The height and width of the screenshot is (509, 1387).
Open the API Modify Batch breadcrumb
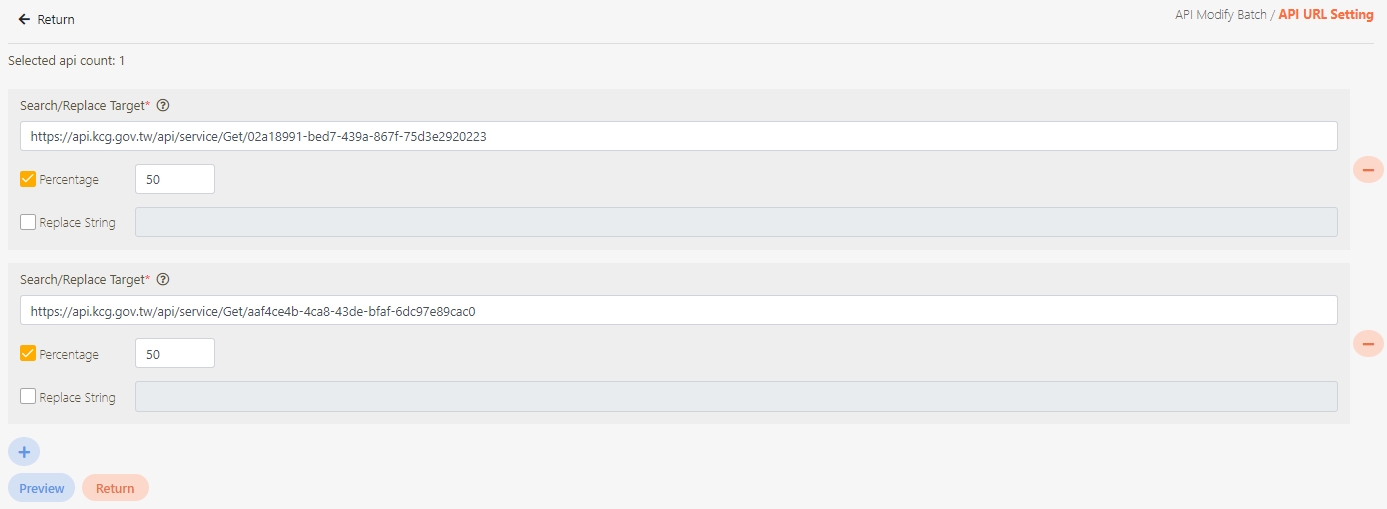tap(1220, 15)
